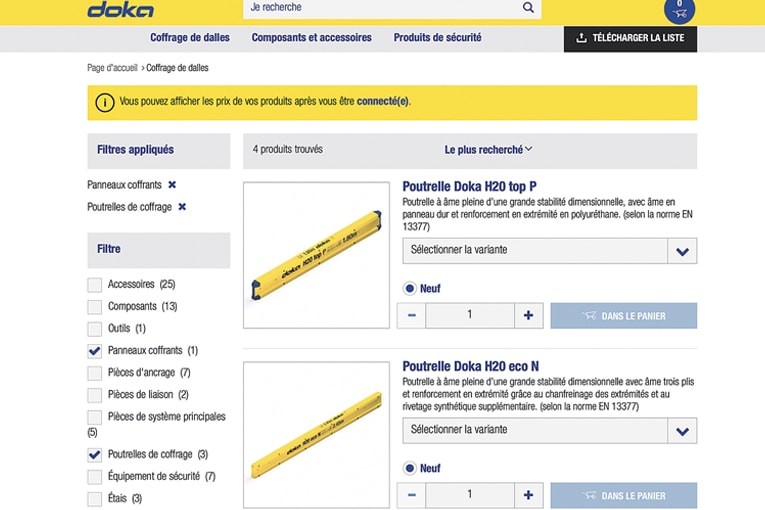Click the 4 produits trouvés text
Viewport: 765px width, 510px height.
(287, 149)
